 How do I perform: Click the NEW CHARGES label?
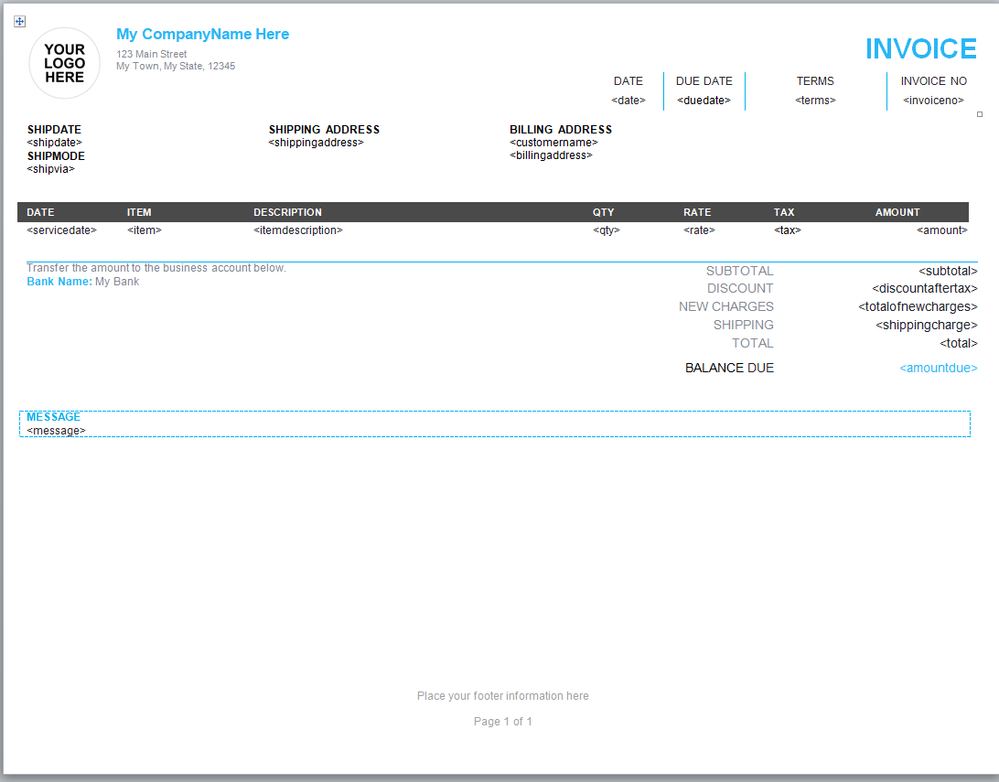coord(726,307)
